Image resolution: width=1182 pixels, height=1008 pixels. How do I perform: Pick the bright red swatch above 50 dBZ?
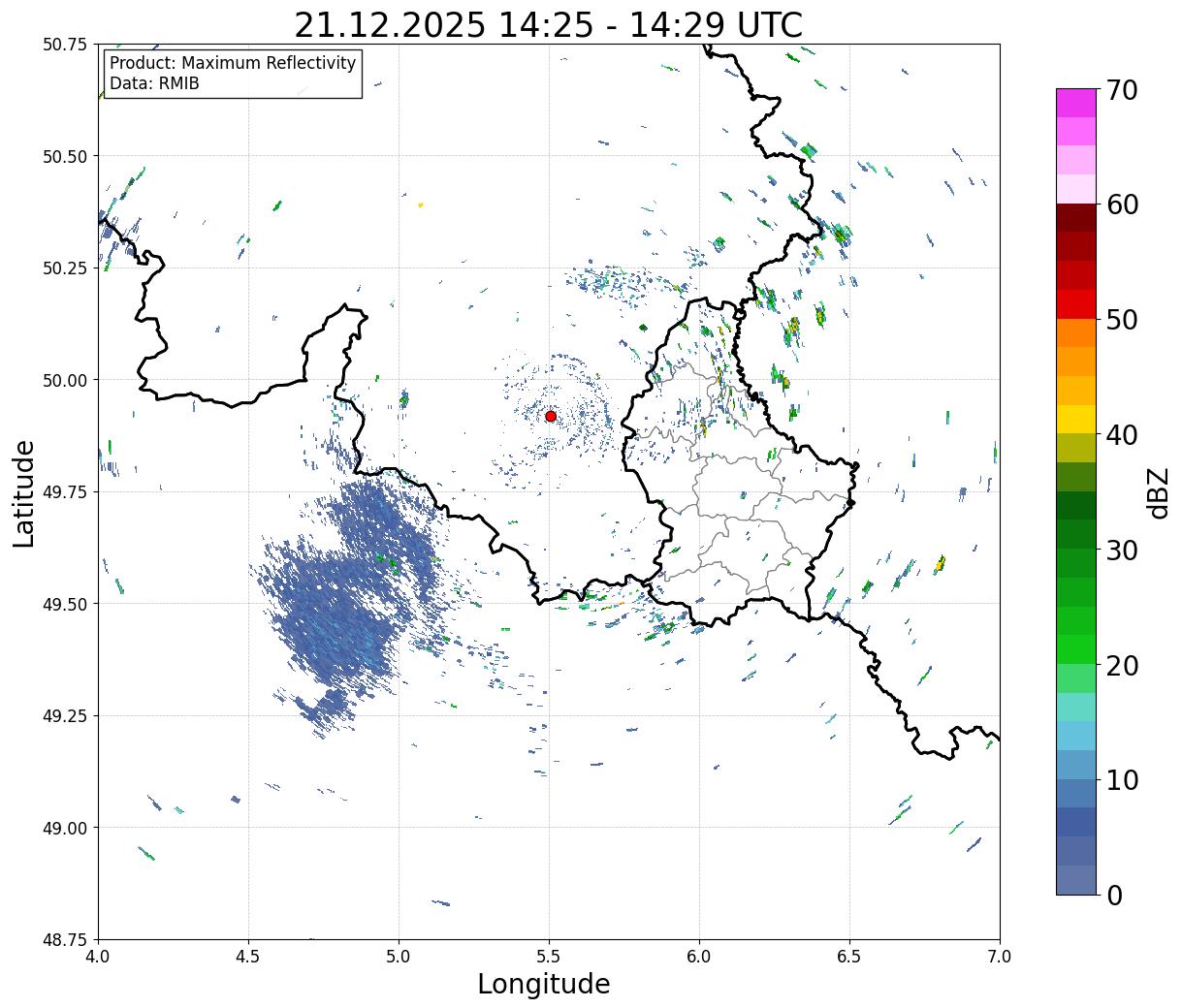1076,303
